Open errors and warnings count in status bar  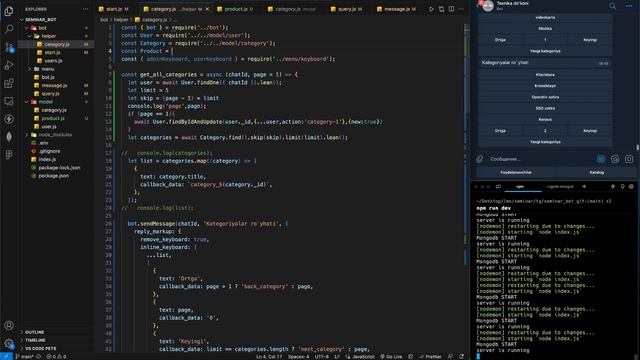[x=56, y=357]
